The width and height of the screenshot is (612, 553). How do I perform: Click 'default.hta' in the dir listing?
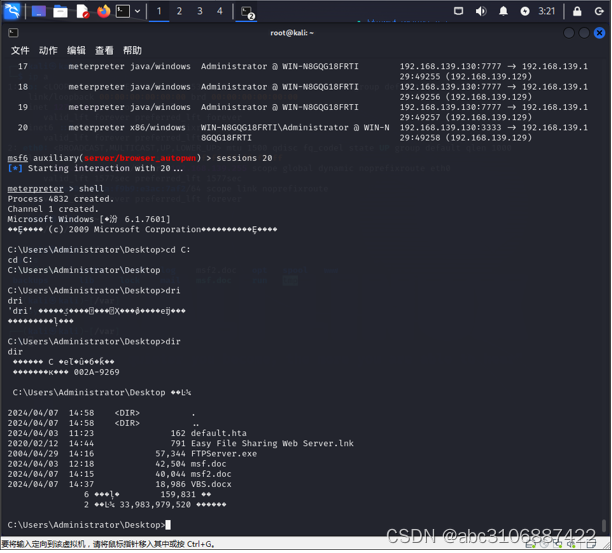[x=219, y=433]
